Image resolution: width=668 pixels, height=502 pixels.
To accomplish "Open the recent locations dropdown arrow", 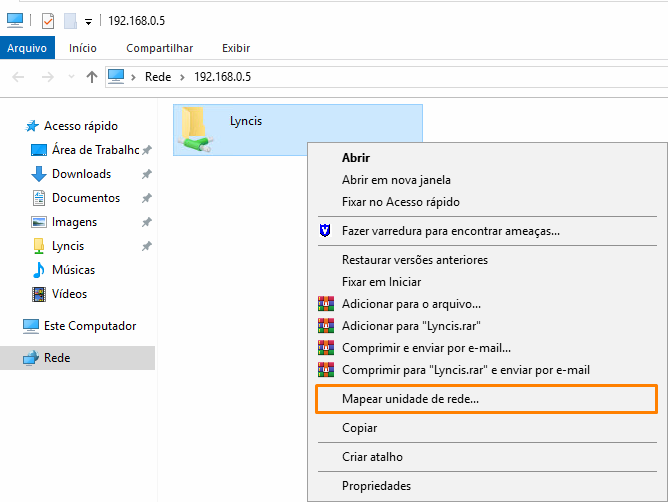I will pyautogui.click(x=71, y=77).
